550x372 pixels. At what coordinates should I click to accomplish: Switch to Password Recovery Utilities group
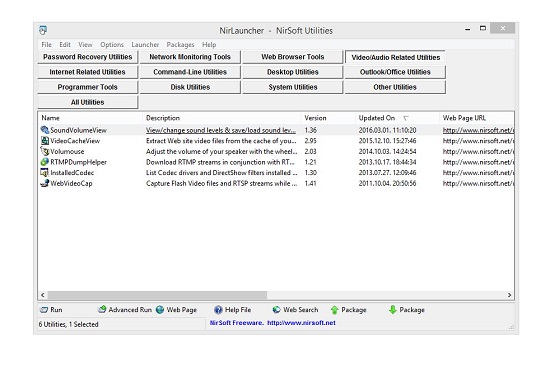pyautogui.click(x=88, y=57)
